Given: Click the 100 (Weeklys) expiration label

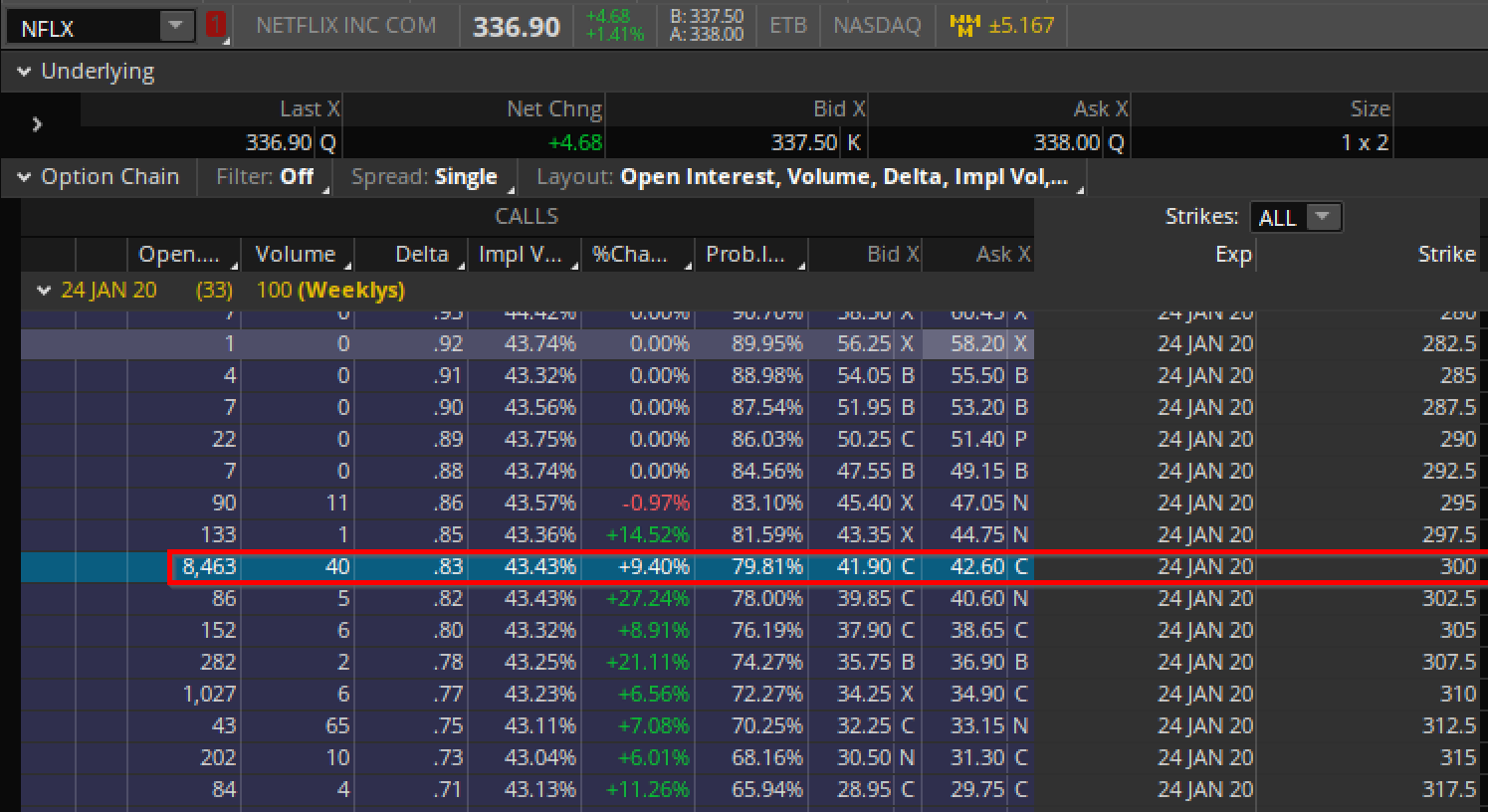Looking at the screenshot, I should coord(330,291).
